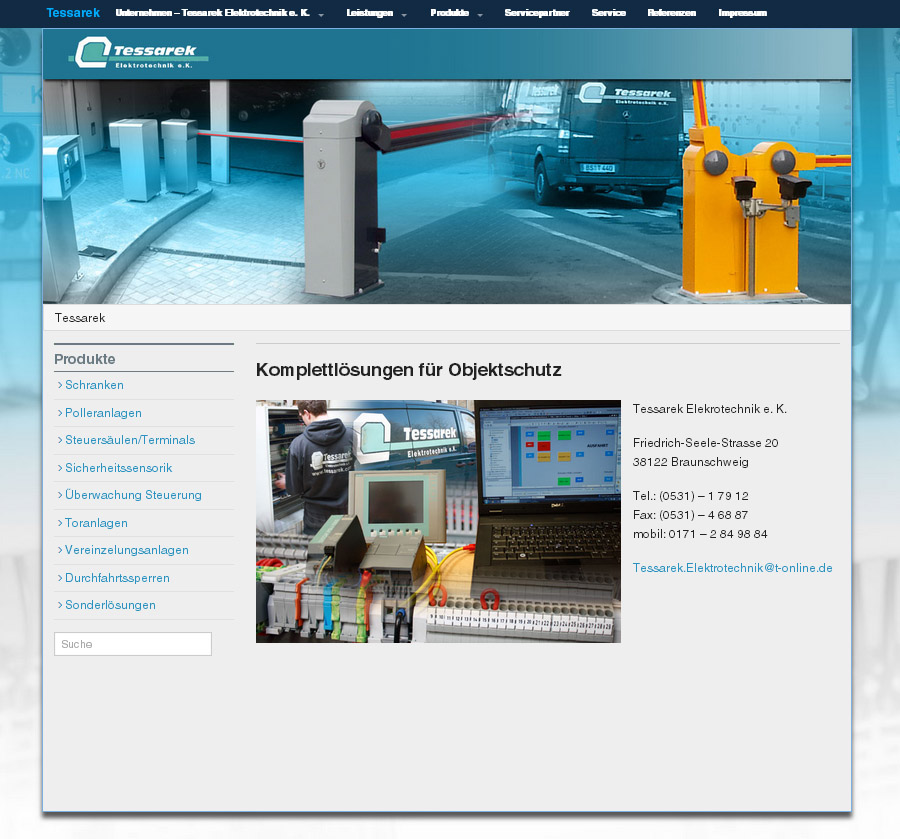Select the mobil: 0171 – 2 84 98 84 text
900x839 pixels.
[700, 534]
